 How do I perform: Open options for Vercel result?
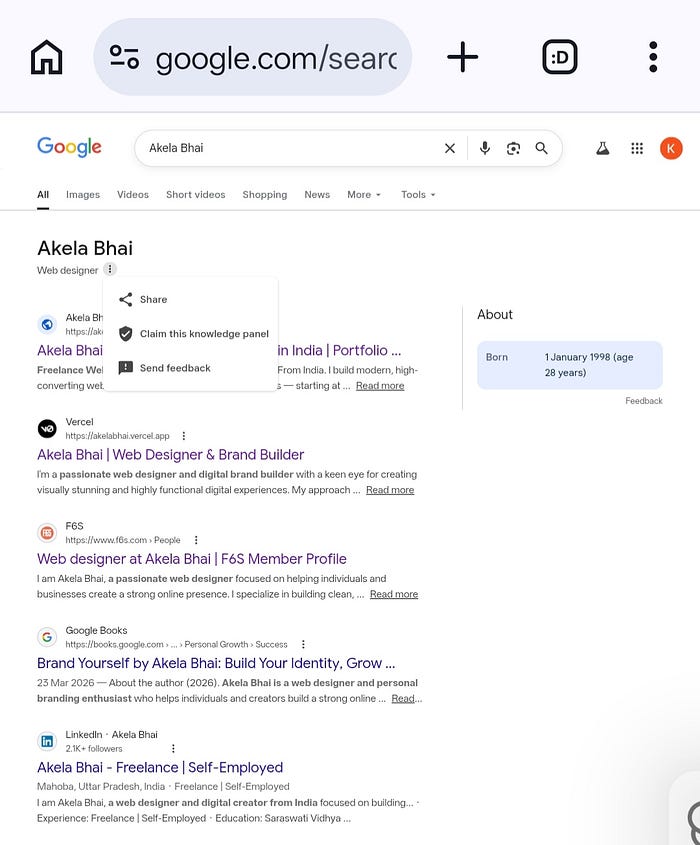click(184, 435)
